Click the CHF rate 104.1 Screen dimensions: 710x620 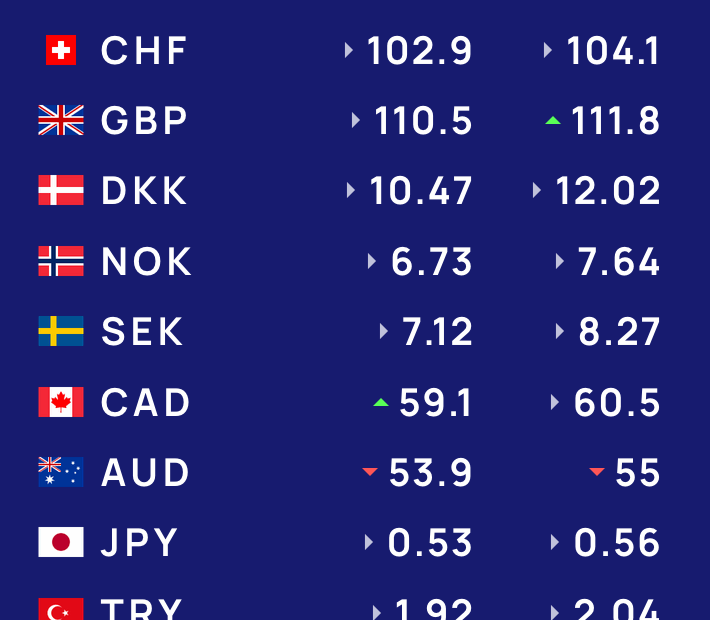point(613,51)
